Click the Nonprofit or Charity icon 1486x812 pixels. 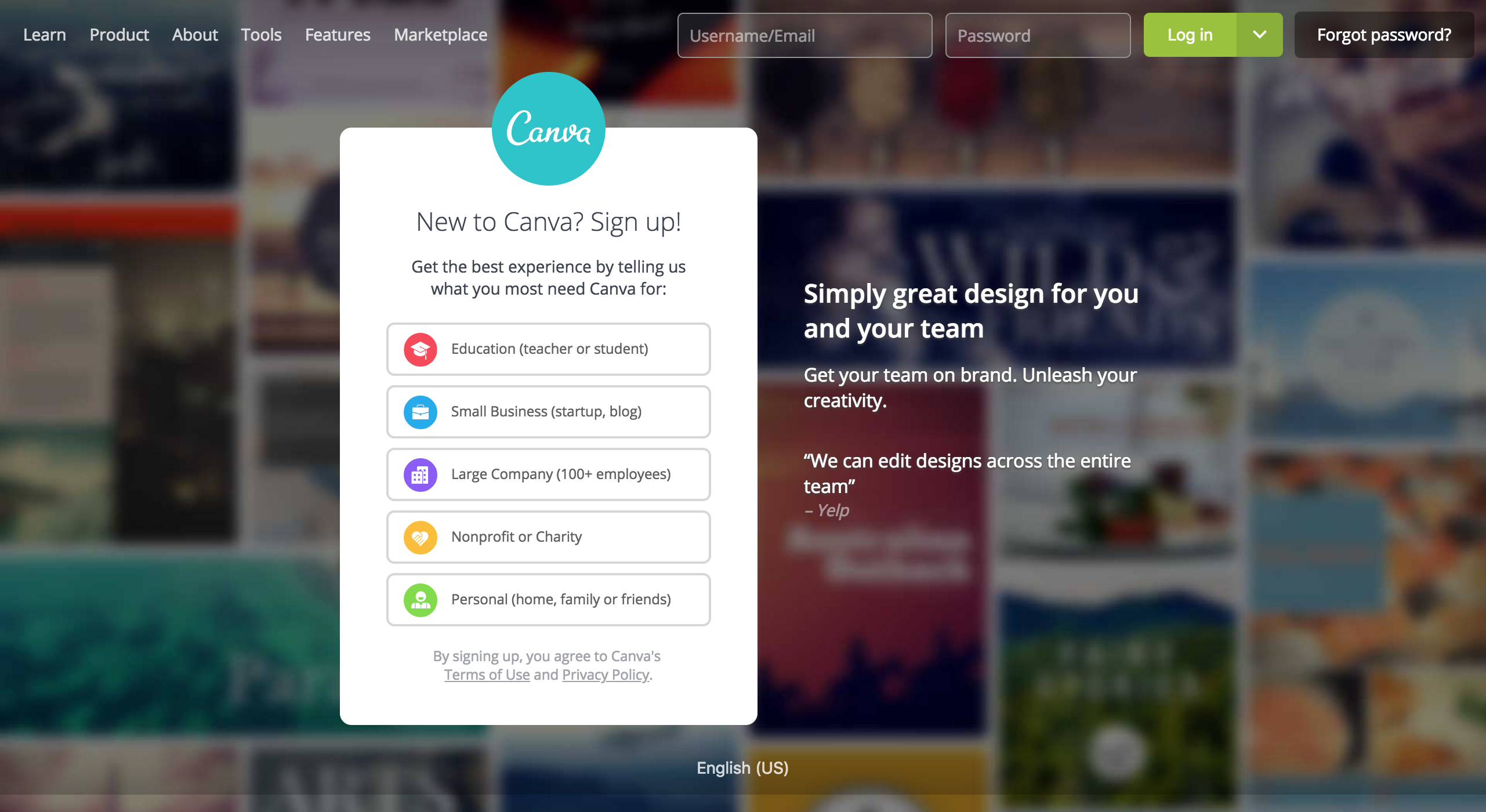click(420, 536)
